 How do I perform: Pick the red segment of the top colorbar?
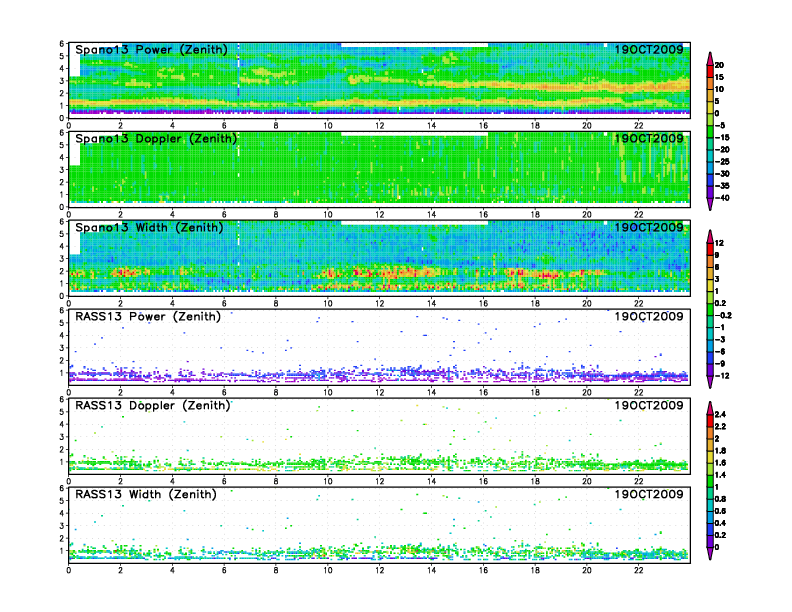point(710,71)
